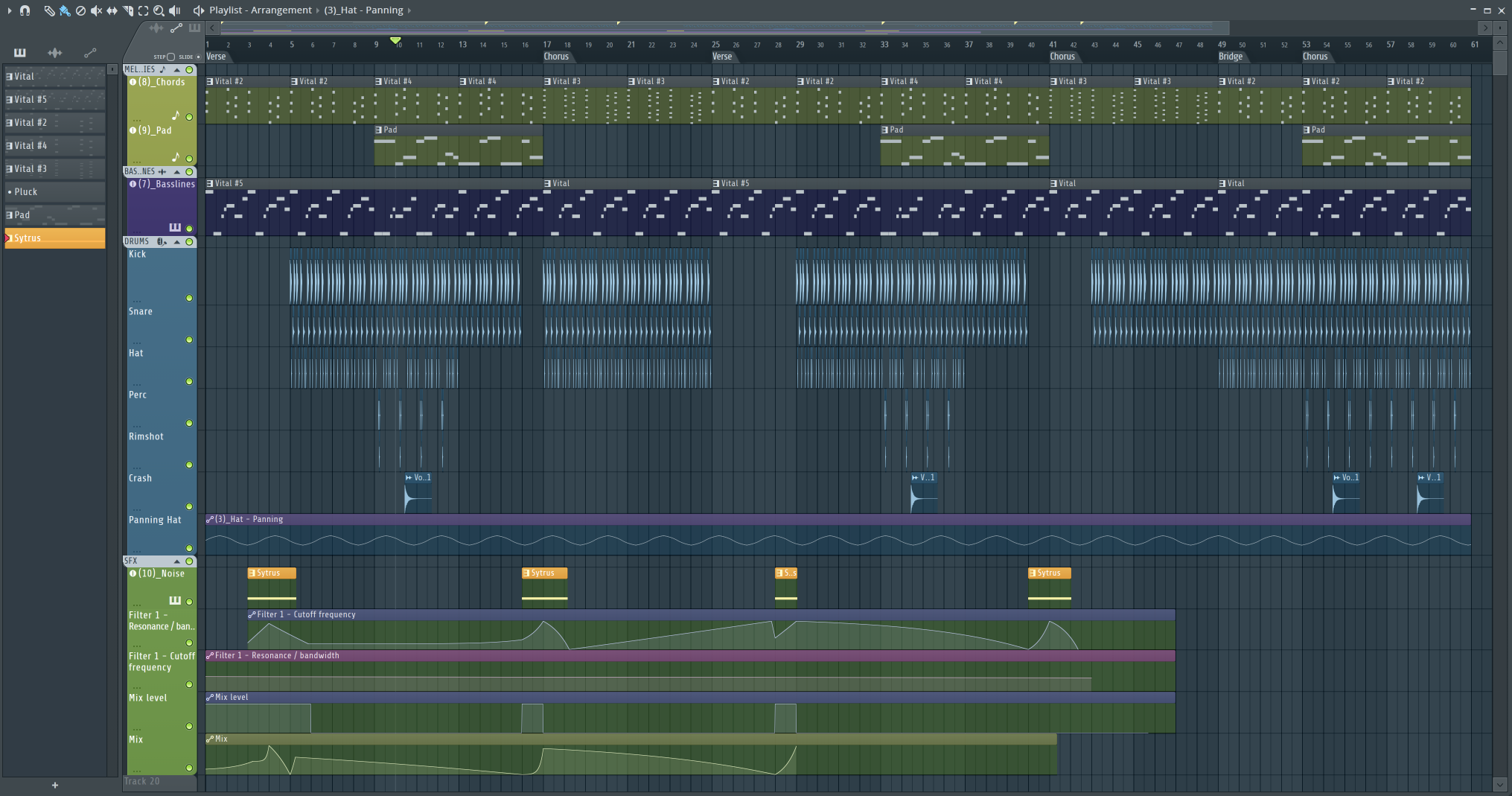Move the overview scrollbar left with arrow

tap(212, 28)
